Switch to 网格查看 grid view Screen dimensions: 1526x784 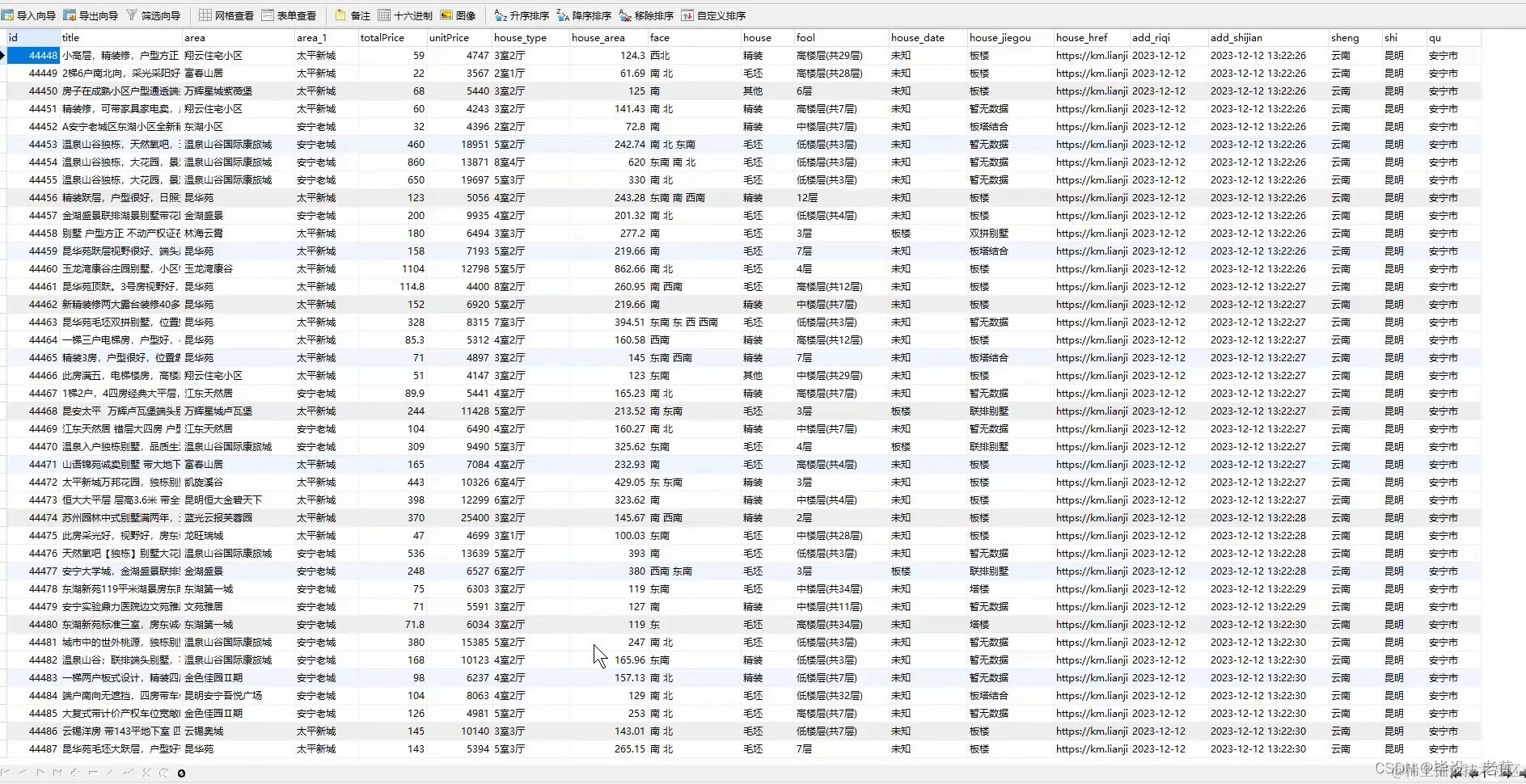pyautogui.click(x=226, y=15)
